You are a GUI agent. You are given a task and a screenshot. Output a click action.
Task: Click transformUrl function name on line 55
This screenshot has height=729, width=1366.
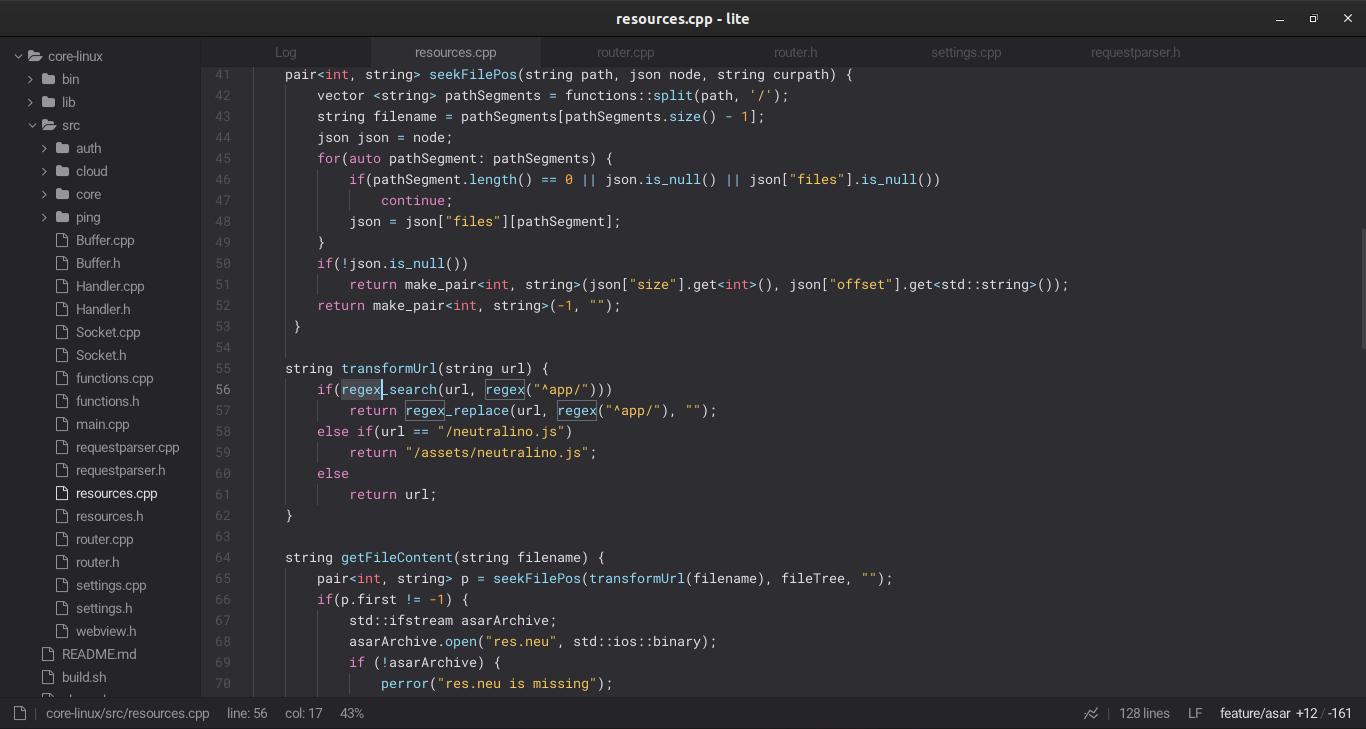[389, 368]
